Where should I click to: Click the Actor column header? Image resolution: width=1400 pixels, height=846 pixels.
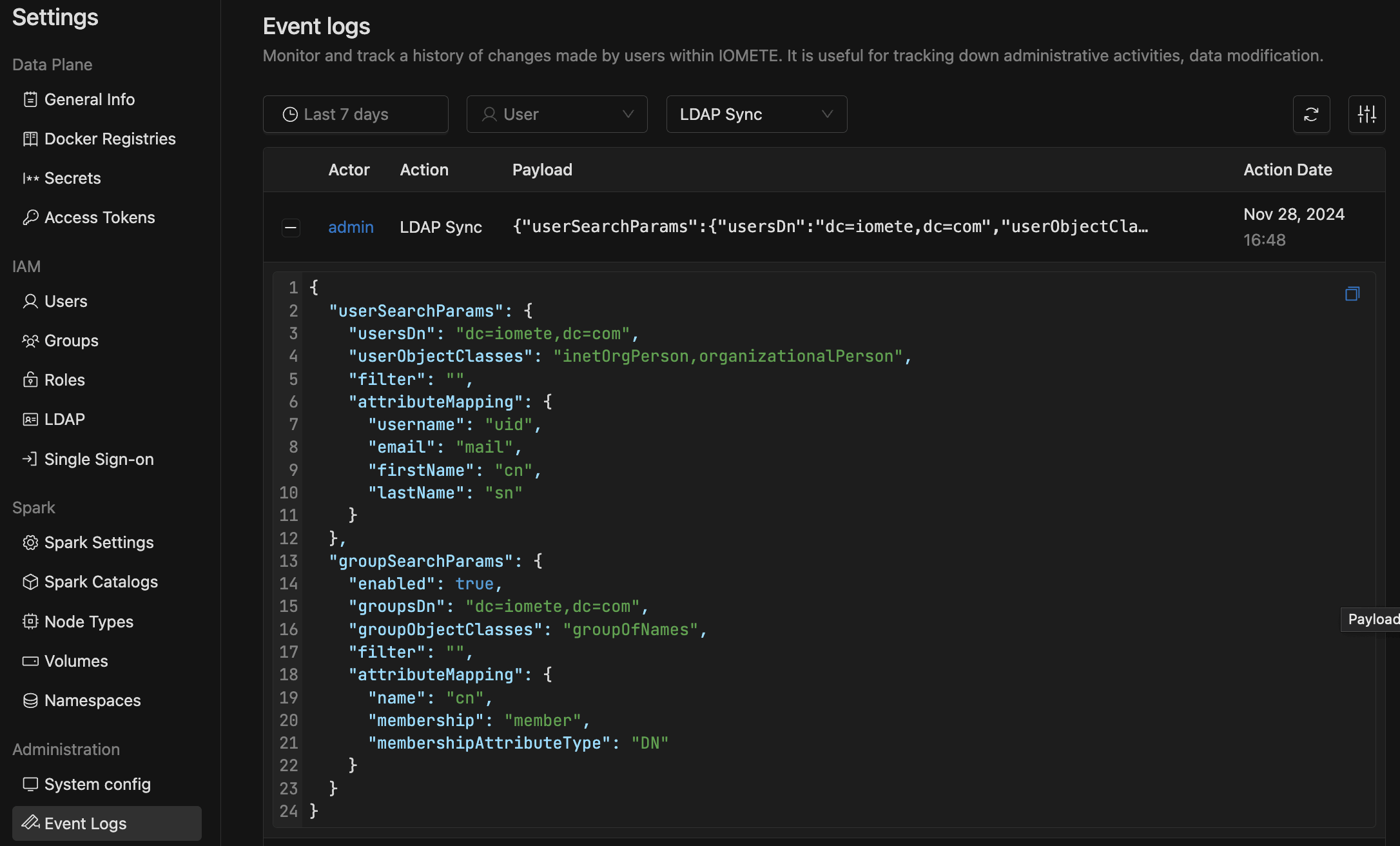coord(349,170)
